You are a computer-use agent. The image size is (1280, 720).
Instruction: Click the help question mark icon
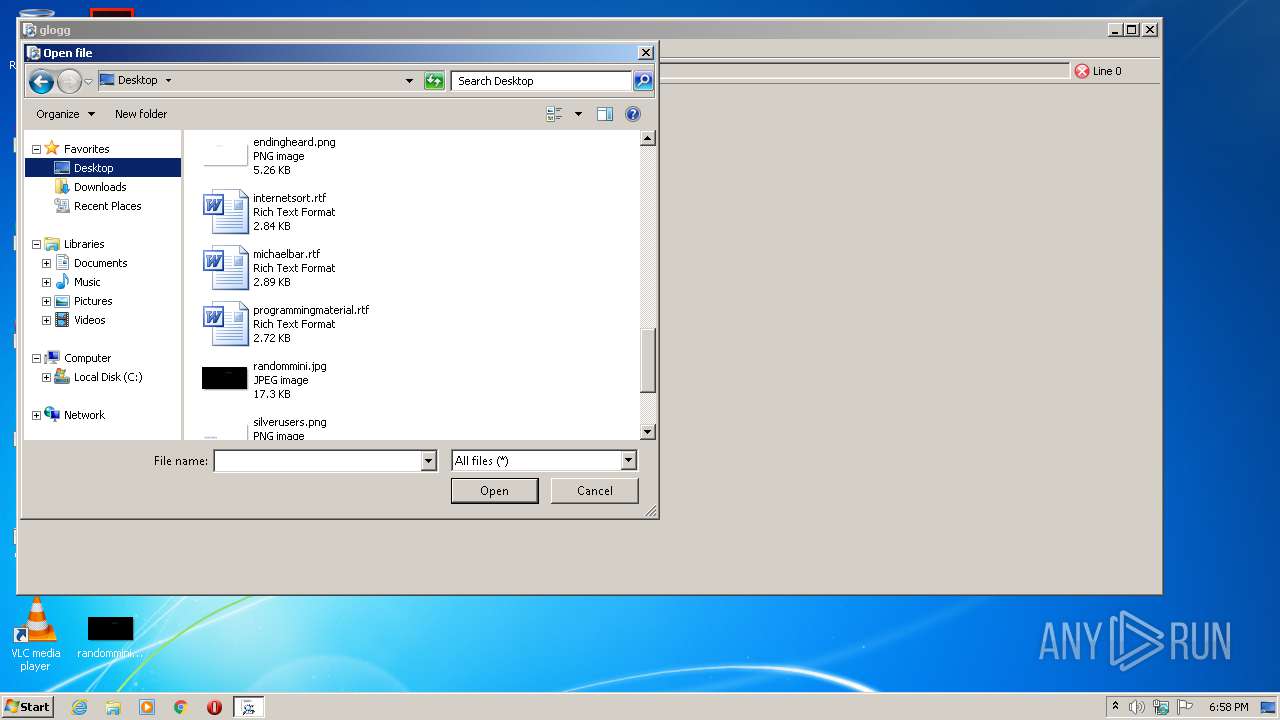pyautogui.click(x=633, y=114)
